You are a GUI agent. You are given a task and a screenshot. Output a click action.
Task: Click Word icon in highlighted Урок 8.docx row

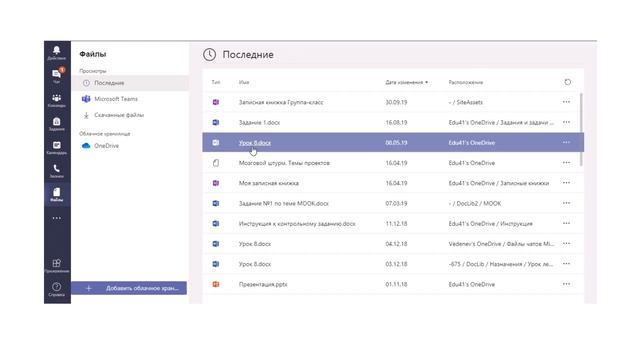pyautogui.click(x=216, y=142)
